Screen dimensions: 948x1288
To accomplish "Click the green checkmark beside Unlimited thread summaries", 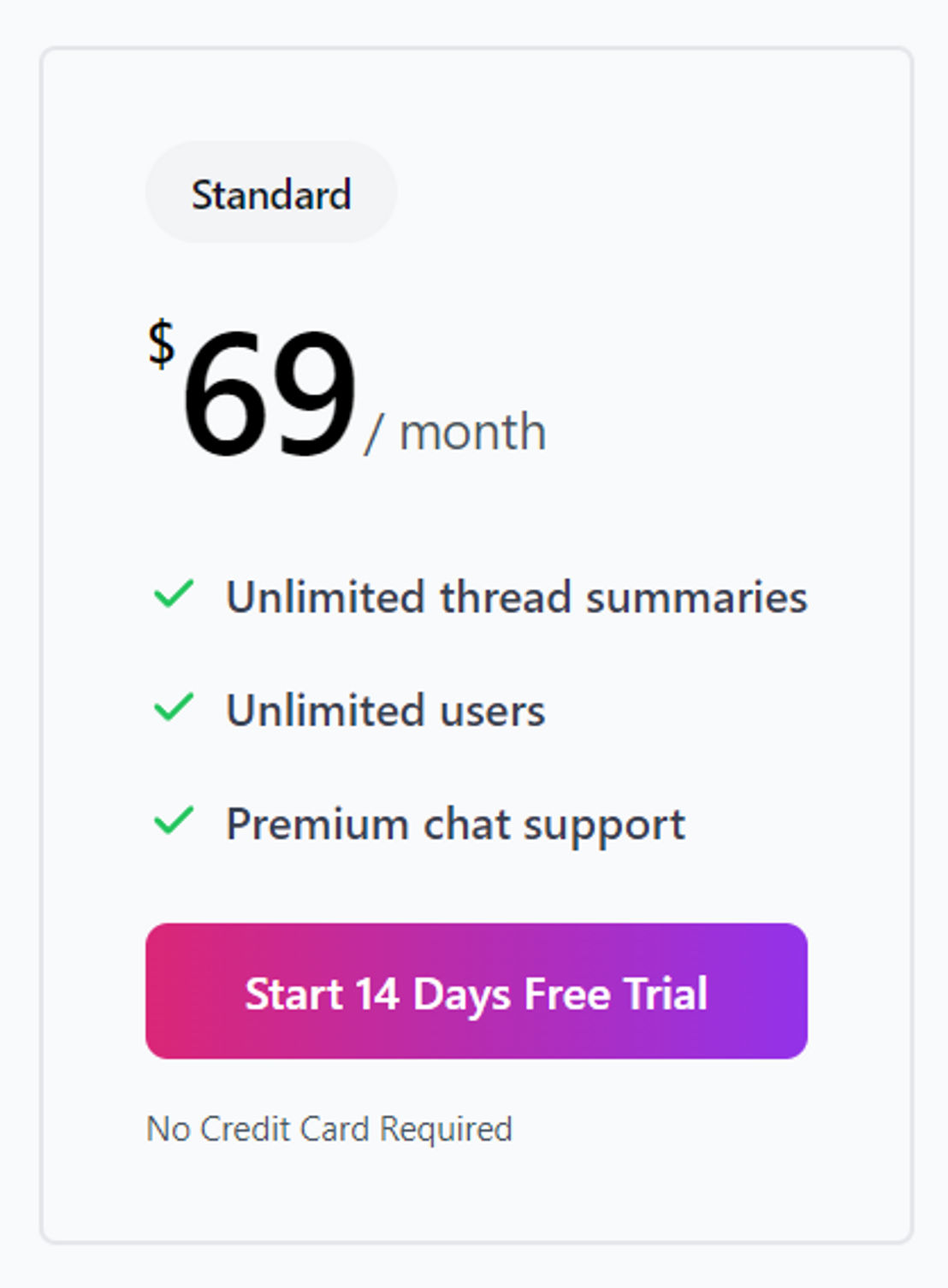I will coord(174,594).
